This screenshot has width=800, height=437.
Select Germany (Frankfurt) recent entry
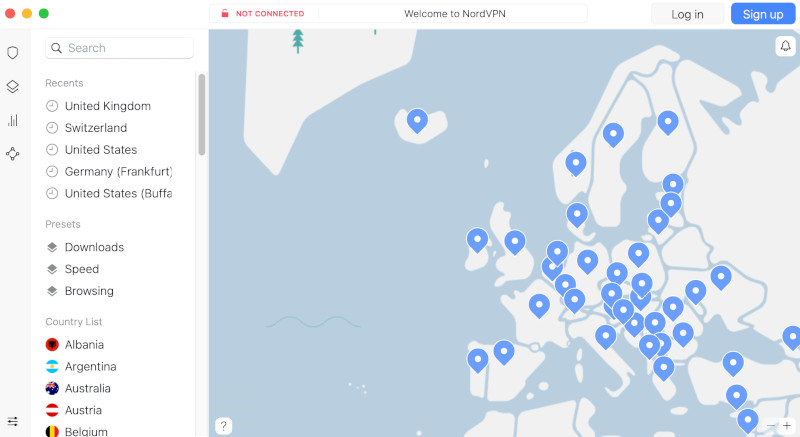point(118,172)
